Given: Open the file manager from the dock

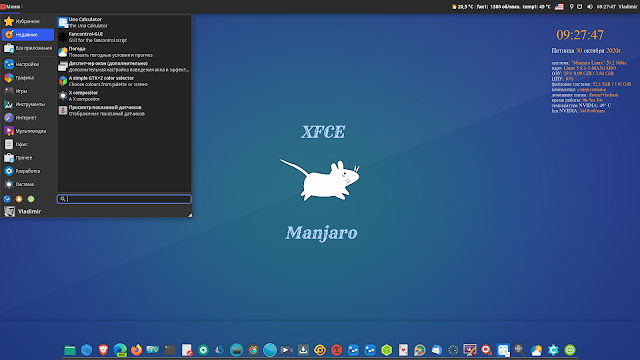Looking at the screenshot, I should (x=70, y=350).
